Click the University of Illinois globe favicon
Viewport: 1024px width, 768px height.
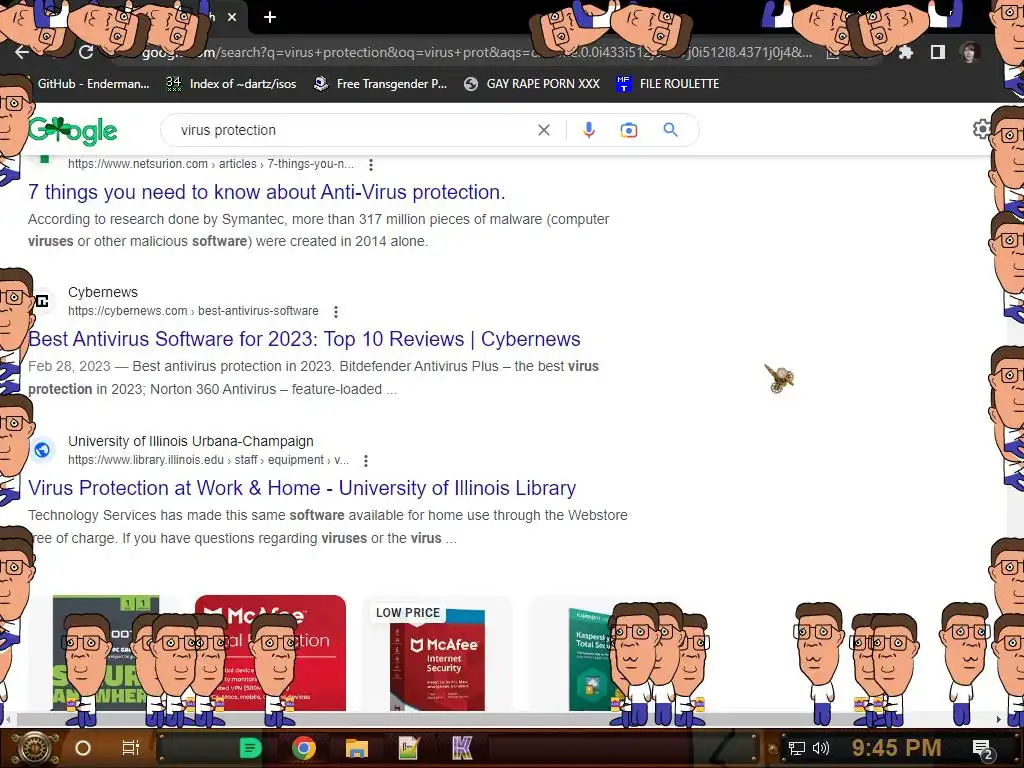42,450
